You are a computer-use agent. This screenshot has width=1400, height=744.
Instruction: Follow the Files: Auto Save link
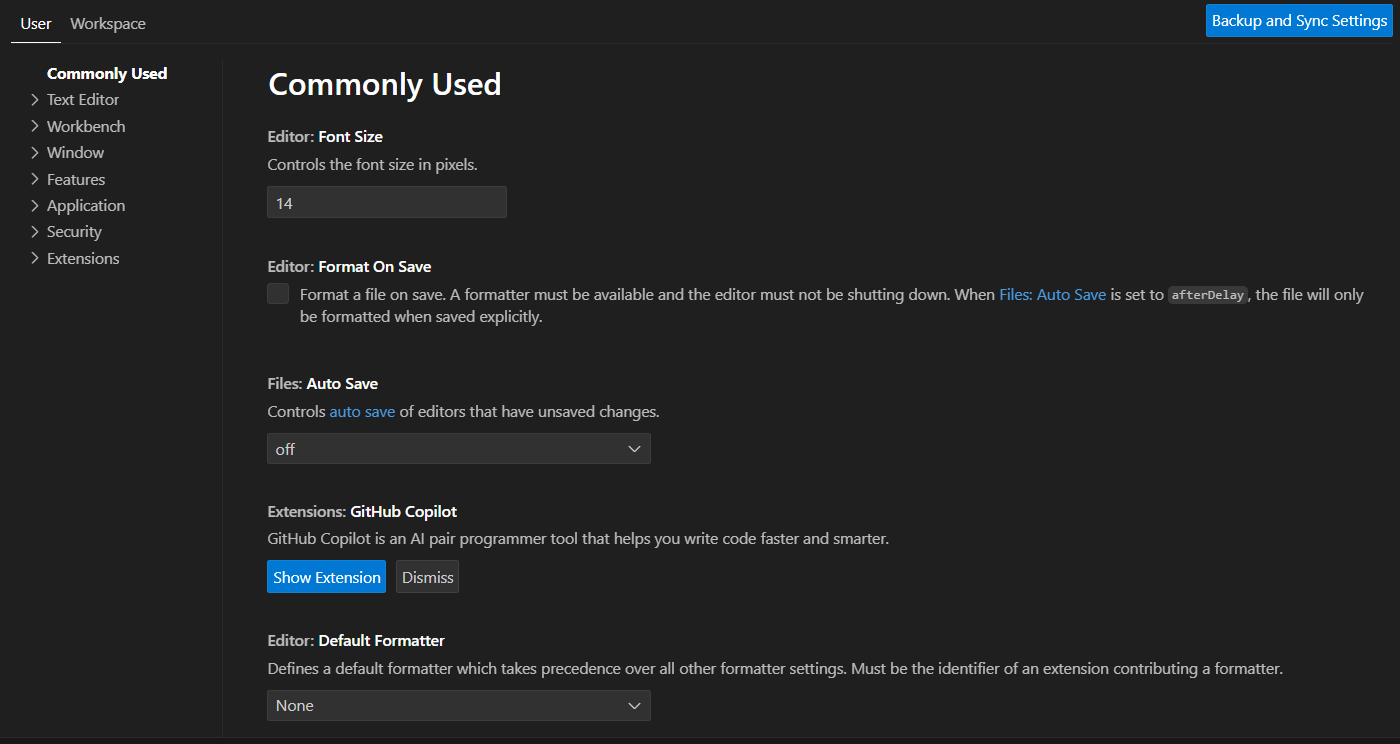point(1053,294)
